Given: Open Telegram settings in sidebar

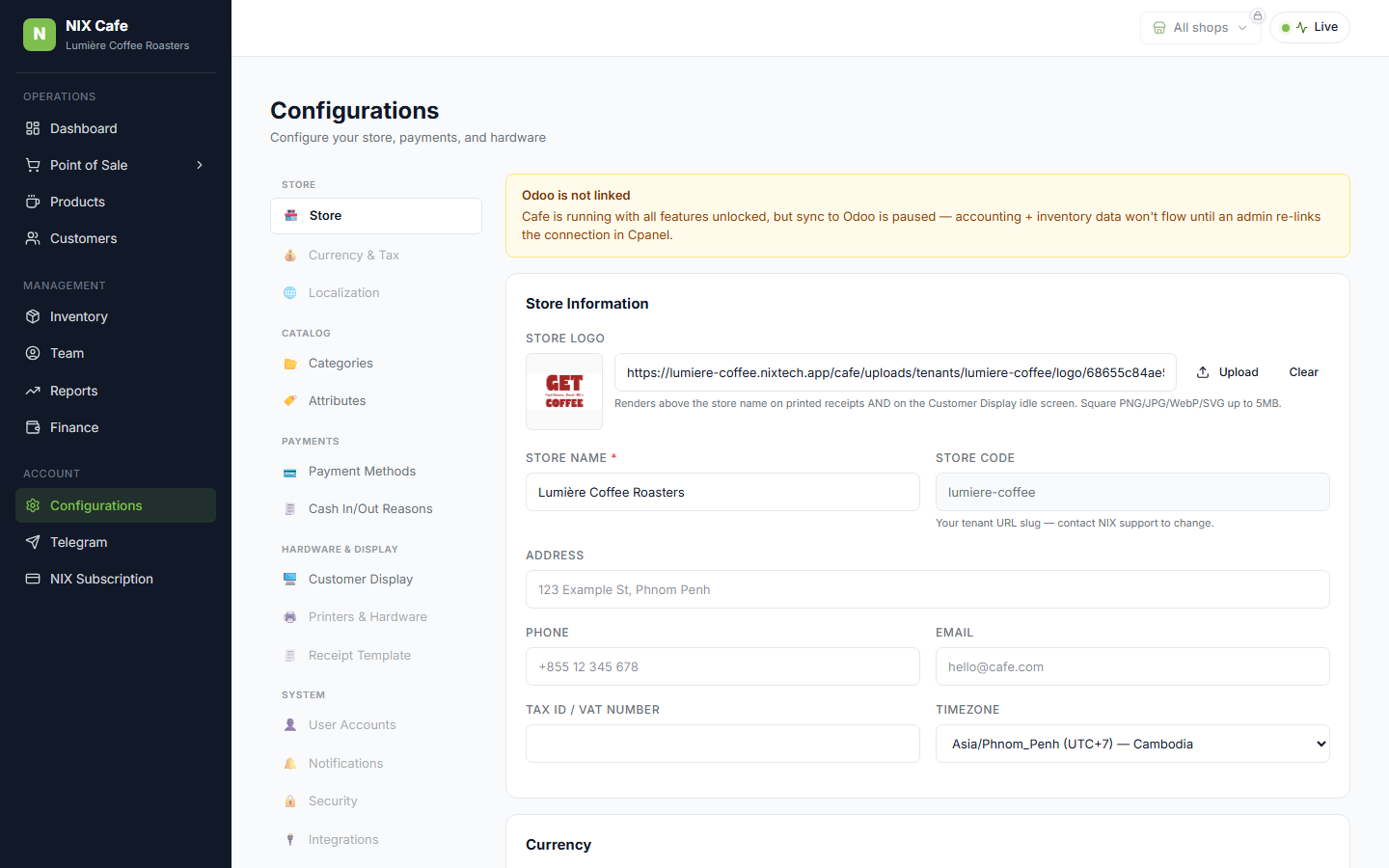Looking at the screenshot, I should click(x=116, y=542).
